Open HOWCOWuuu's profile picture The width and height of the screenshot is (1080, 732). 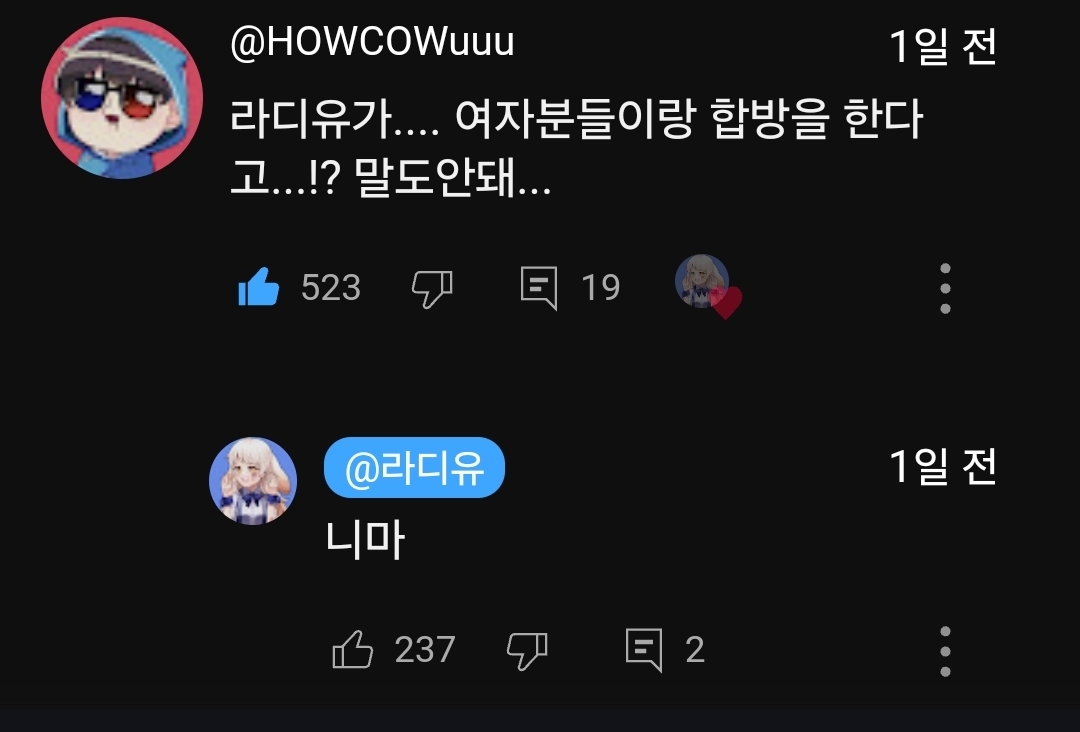[x=122, y=98]
